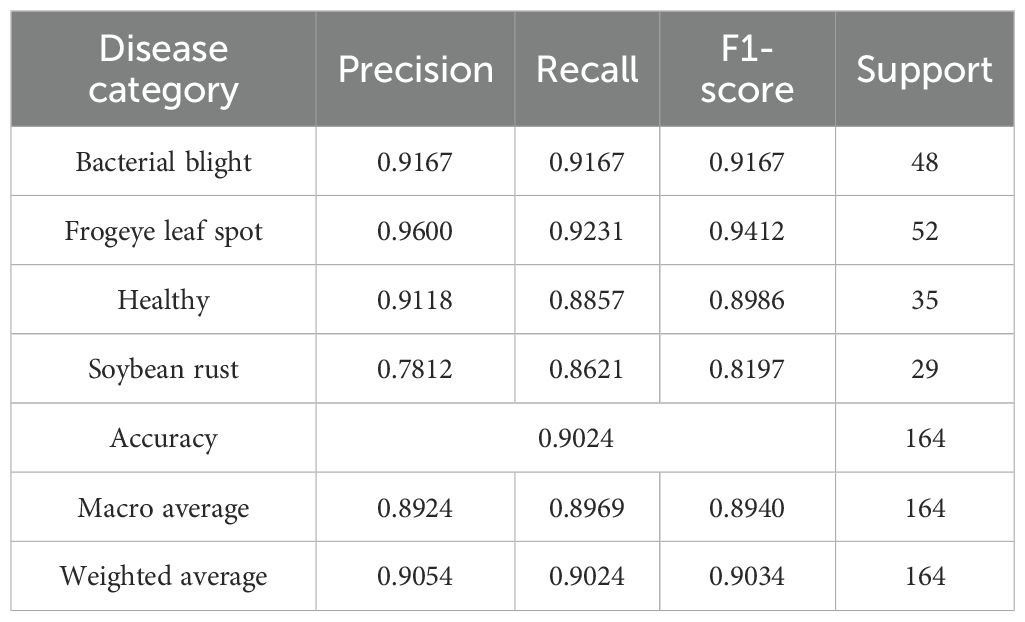Image resolution: width=1025 pixels, height=622 pixels.
Task: Select the Frogeye leaf spot row label
Action: pos(163,231)
